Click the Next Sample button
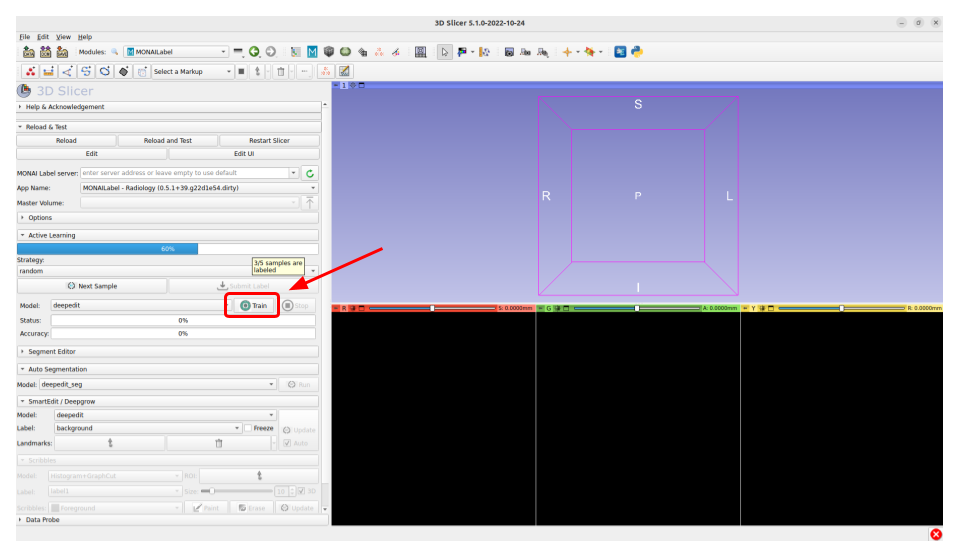Image resolution: width=953 pixels, height=551 pixels. 92,286
